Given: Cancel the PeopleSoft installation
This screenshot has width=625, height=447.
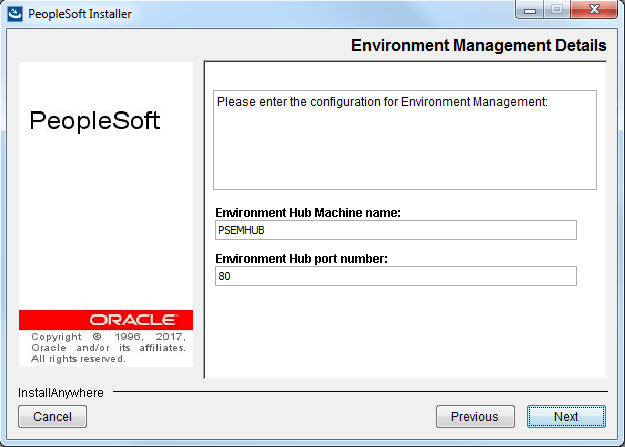Looking at the screenshot, I should (52, 417).
